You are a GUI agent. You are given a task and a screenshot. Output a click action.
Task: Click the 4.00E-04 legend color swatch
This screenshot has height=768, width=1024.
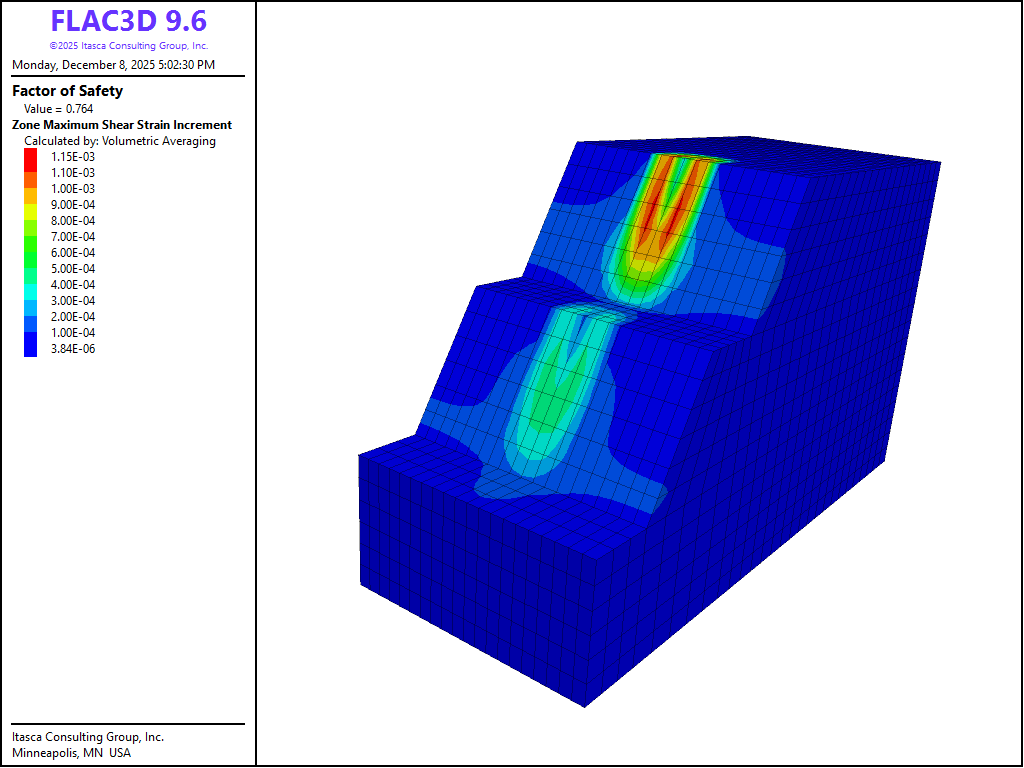[x=30, y=285]
